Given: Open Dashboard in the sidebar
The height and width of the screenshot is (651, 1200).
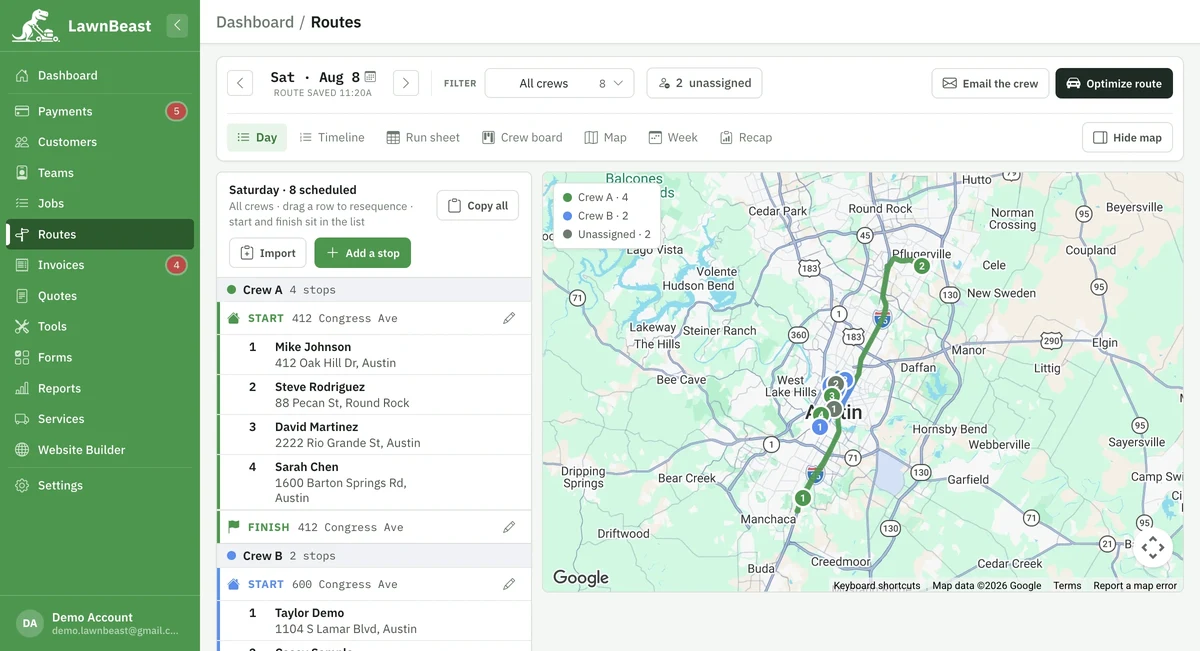Looking at the screenshot, I should tap(100, 75).
